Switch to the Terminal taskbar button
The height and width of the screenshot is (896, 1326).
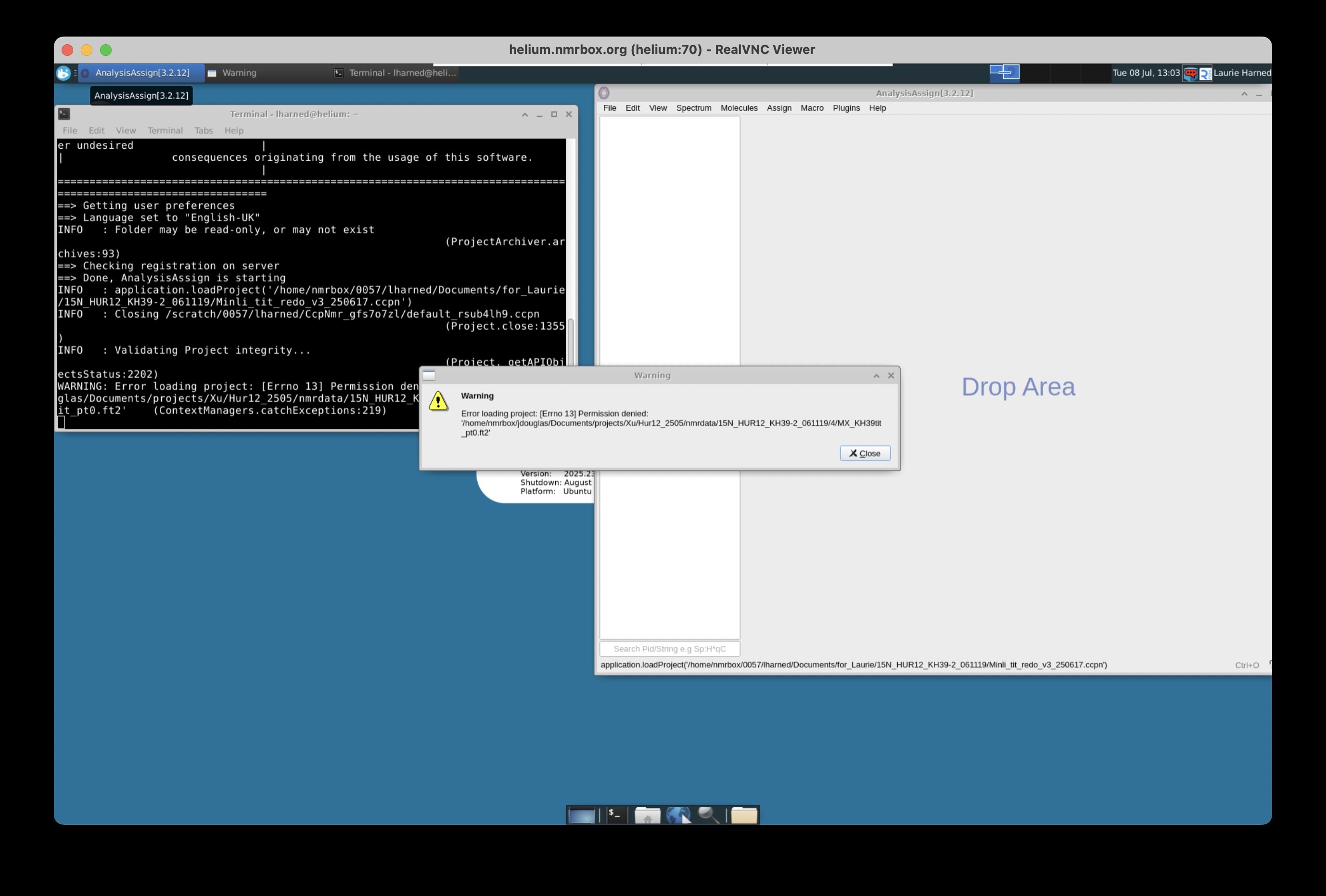pos(395,73)
